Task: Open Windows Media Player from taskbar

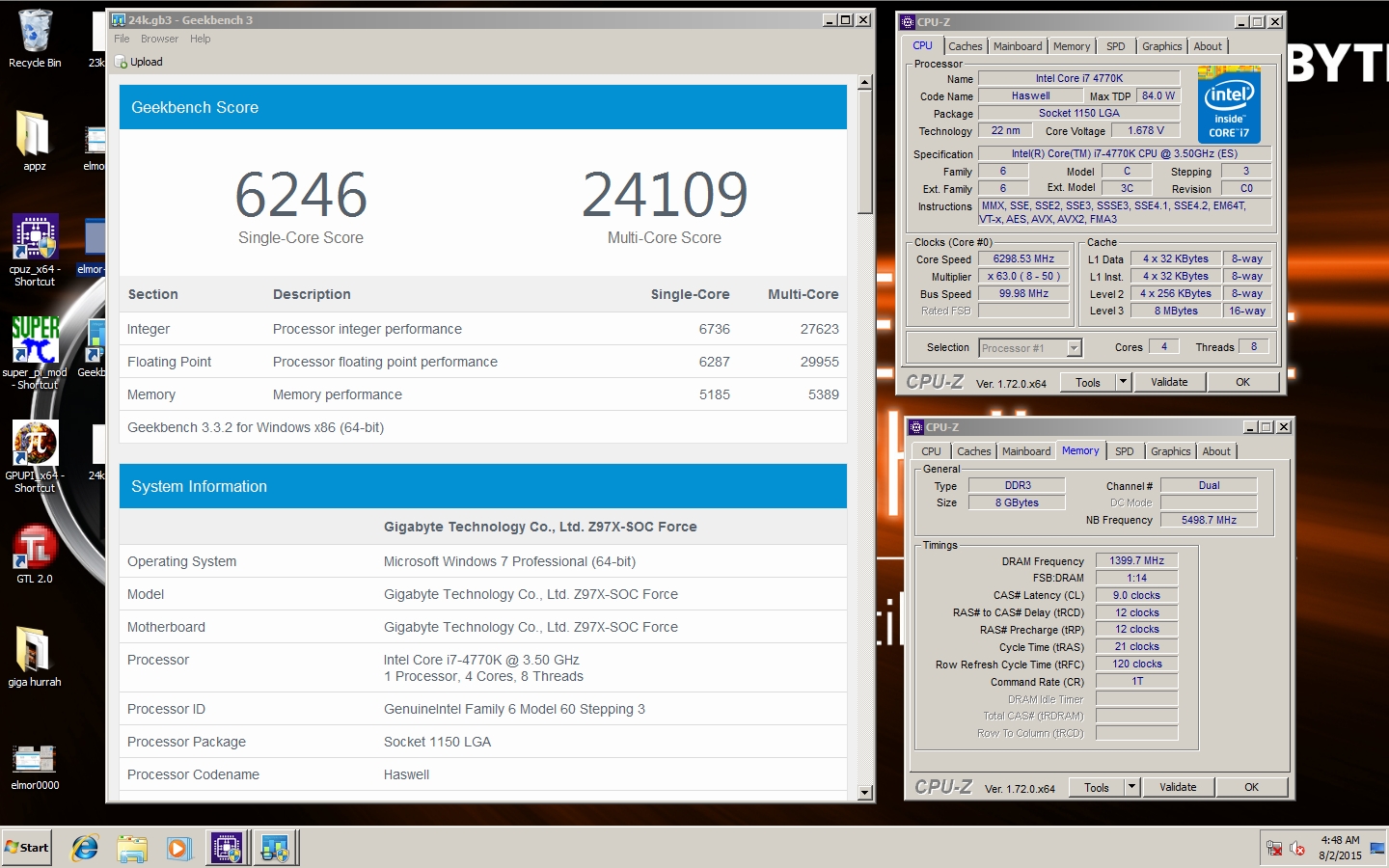Action: click(x=178, y=849)
